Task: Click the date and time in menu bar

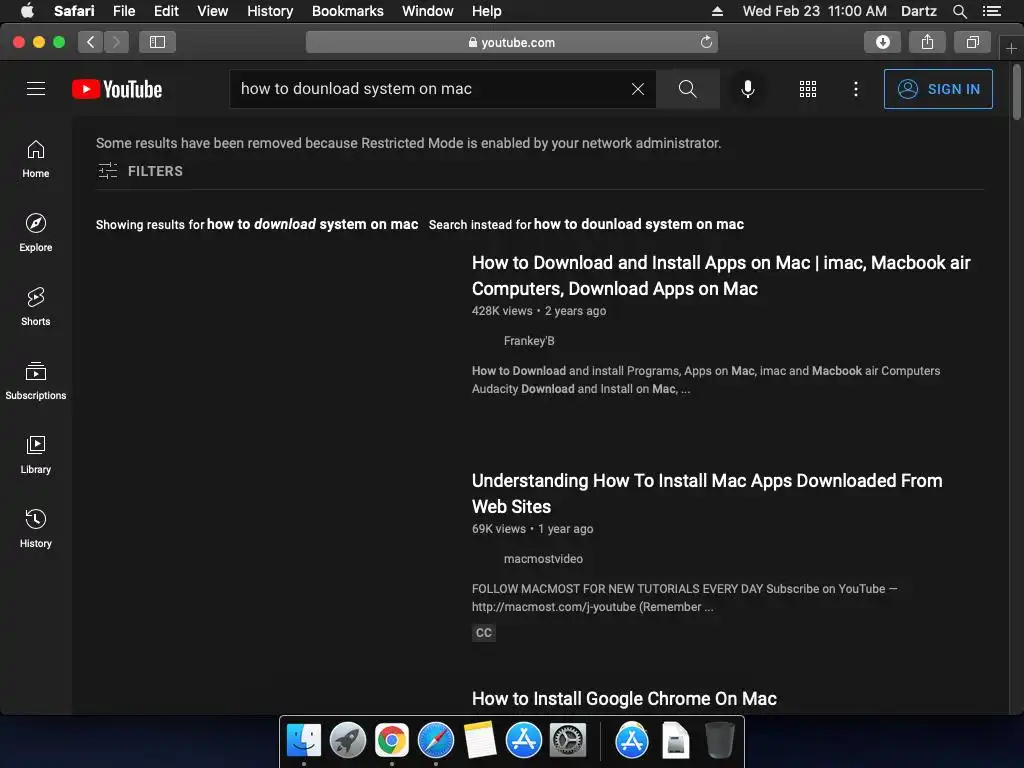Action: tap(814, 11)
